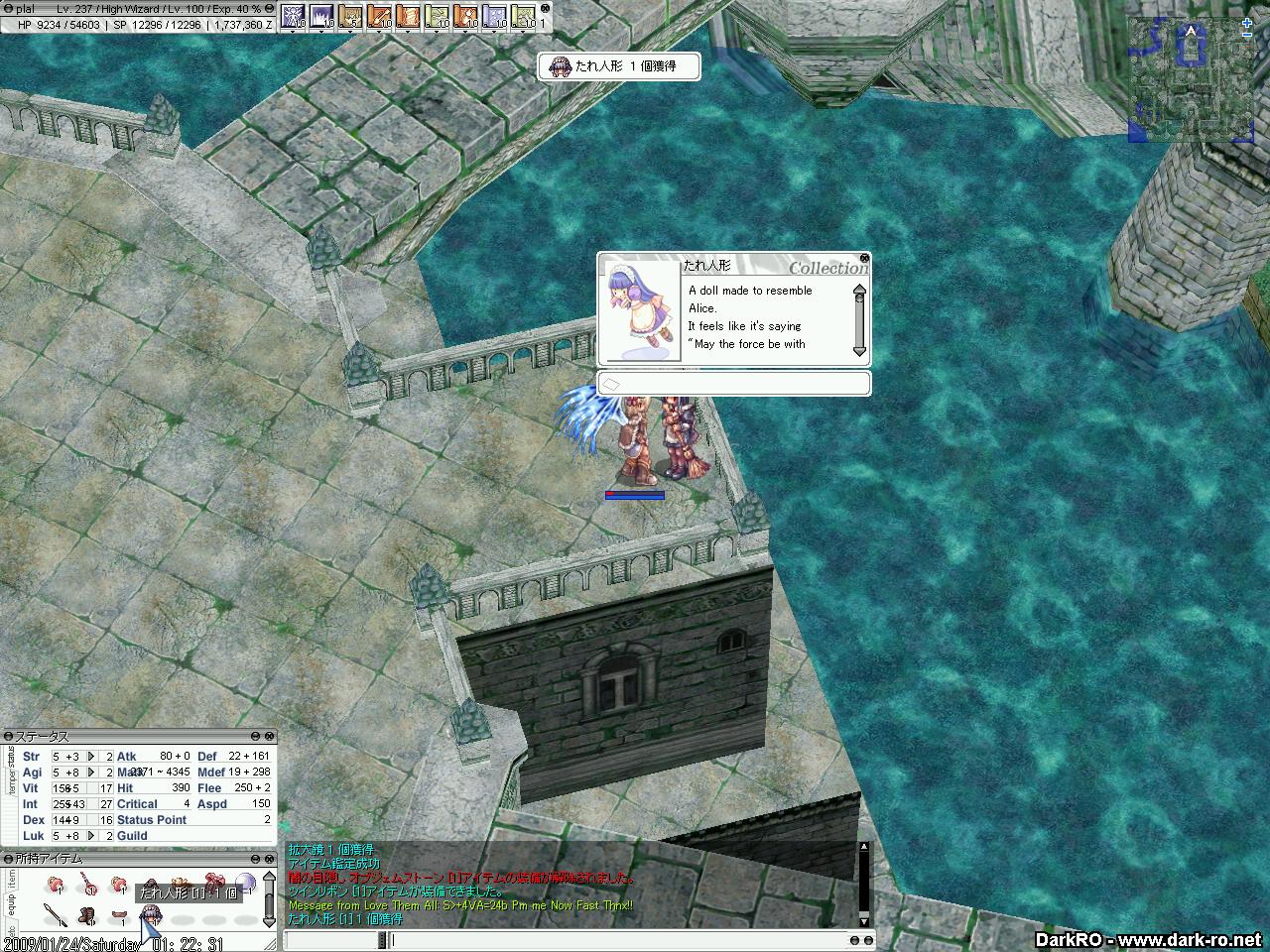1270x952 pixels.
Task: Select the red ribbon item in inventory
Action: 214,882
